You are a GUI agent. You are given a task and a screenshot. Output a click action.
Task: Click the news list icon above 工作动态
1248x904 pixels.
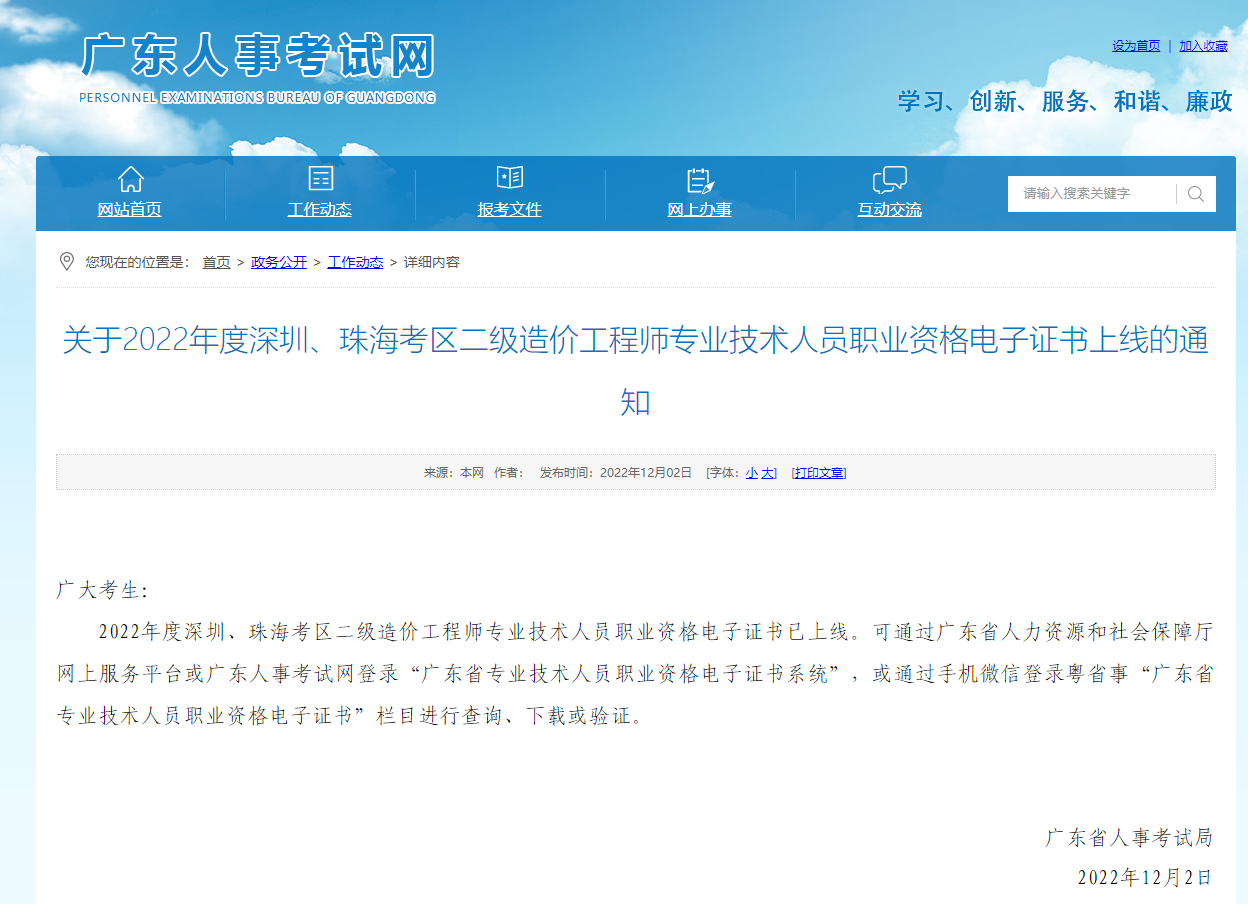click(x=320, y=179)
